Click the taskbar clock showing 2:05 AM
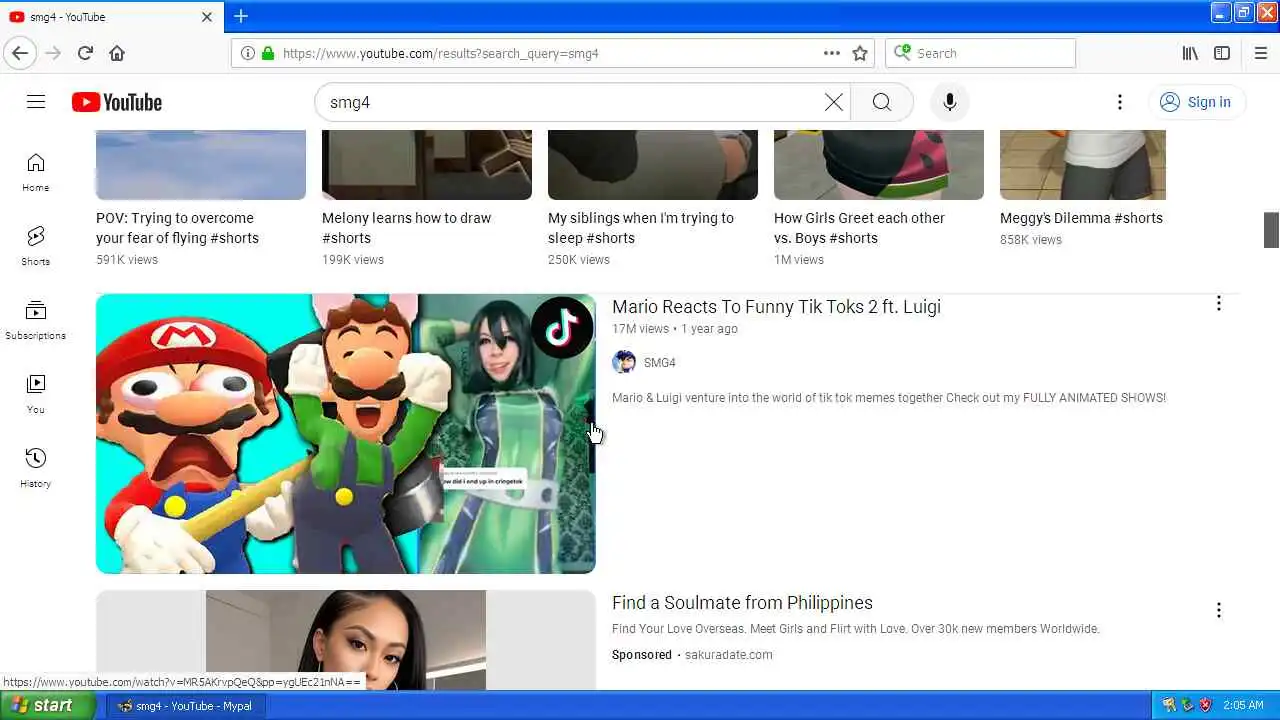1280x720 pixels. coord(1243,705)
